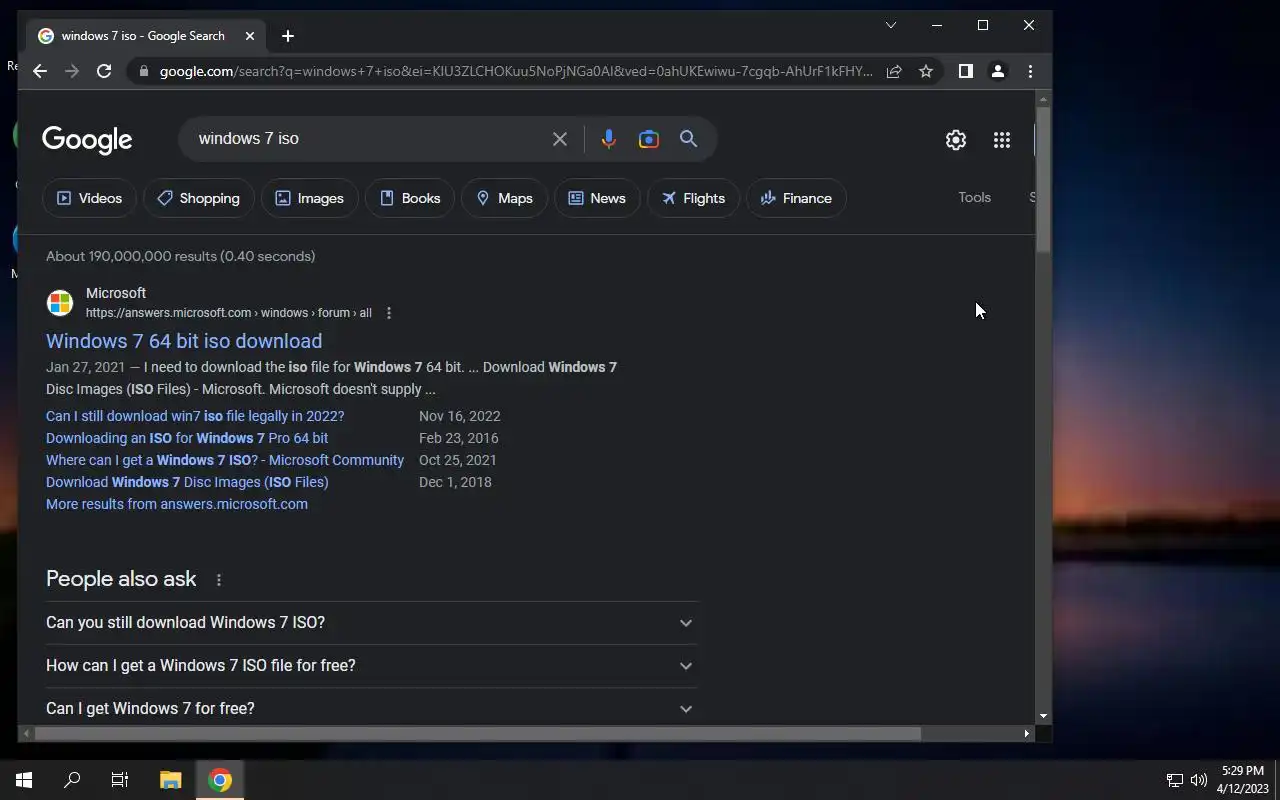Viewport: 1280px width, 800px height.
Task: Open the three-dot menu next to 'People also ask'
Action: pos(218,580)
